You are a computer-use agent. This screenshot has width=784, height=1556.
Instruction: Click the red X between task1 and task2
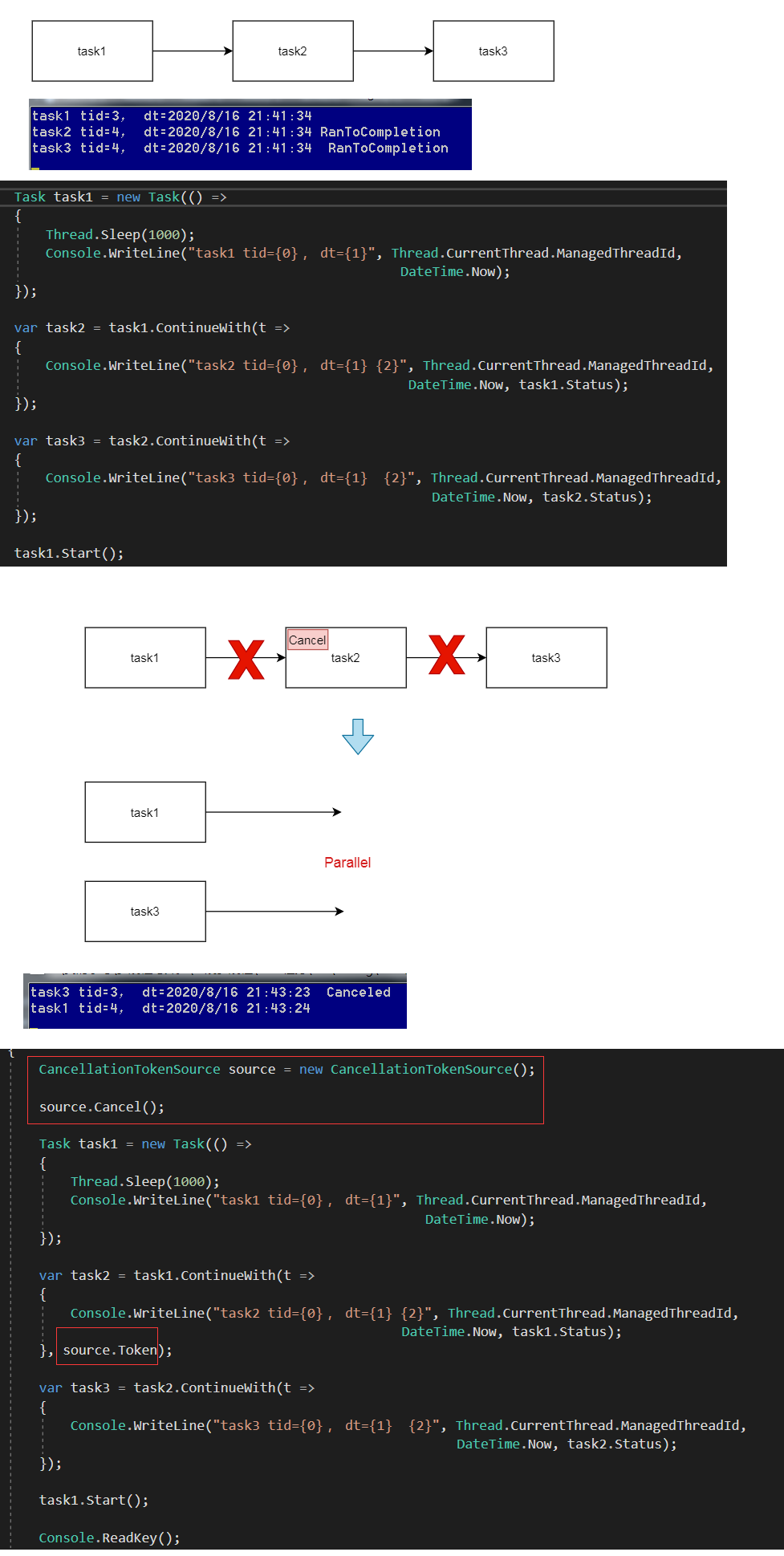pos(246,659)
